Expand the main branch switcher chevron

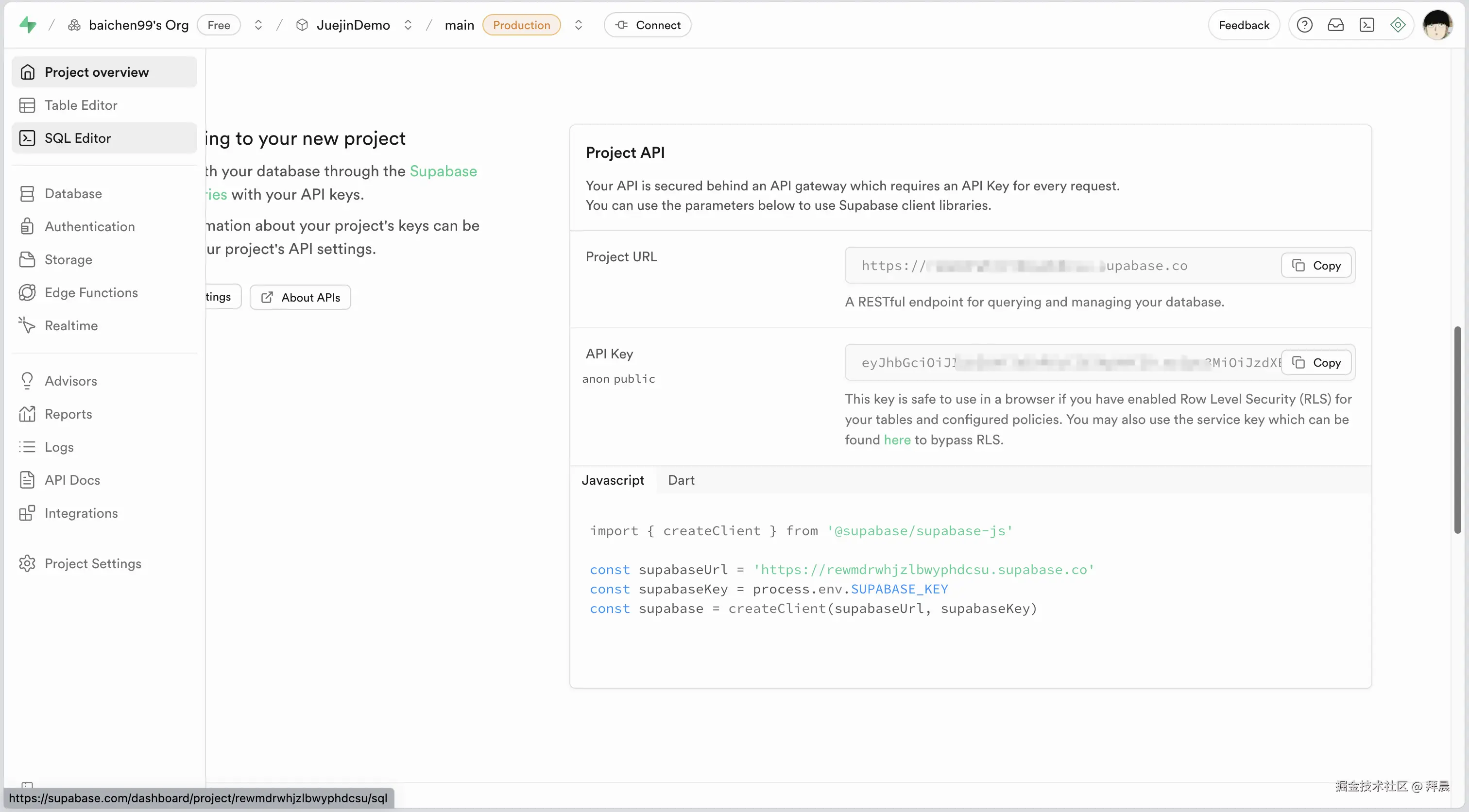[x=578, y=24]
